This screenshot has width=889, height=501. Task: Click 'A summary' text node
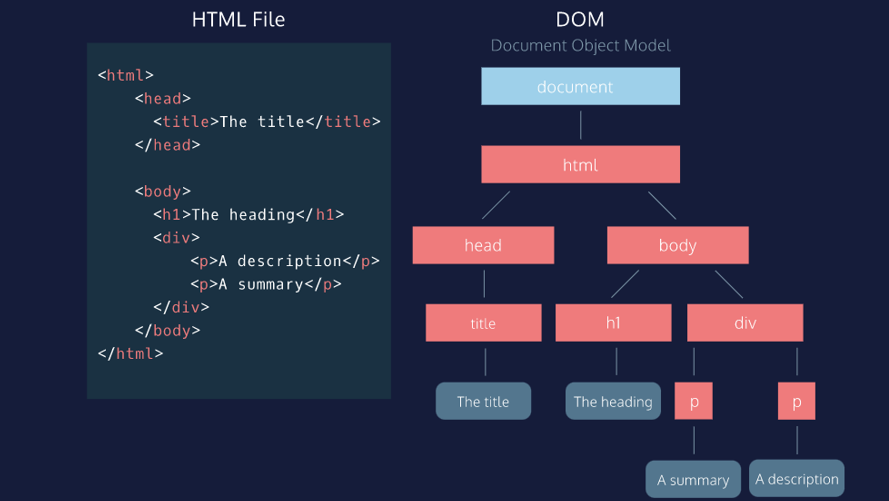coord(693,479)
